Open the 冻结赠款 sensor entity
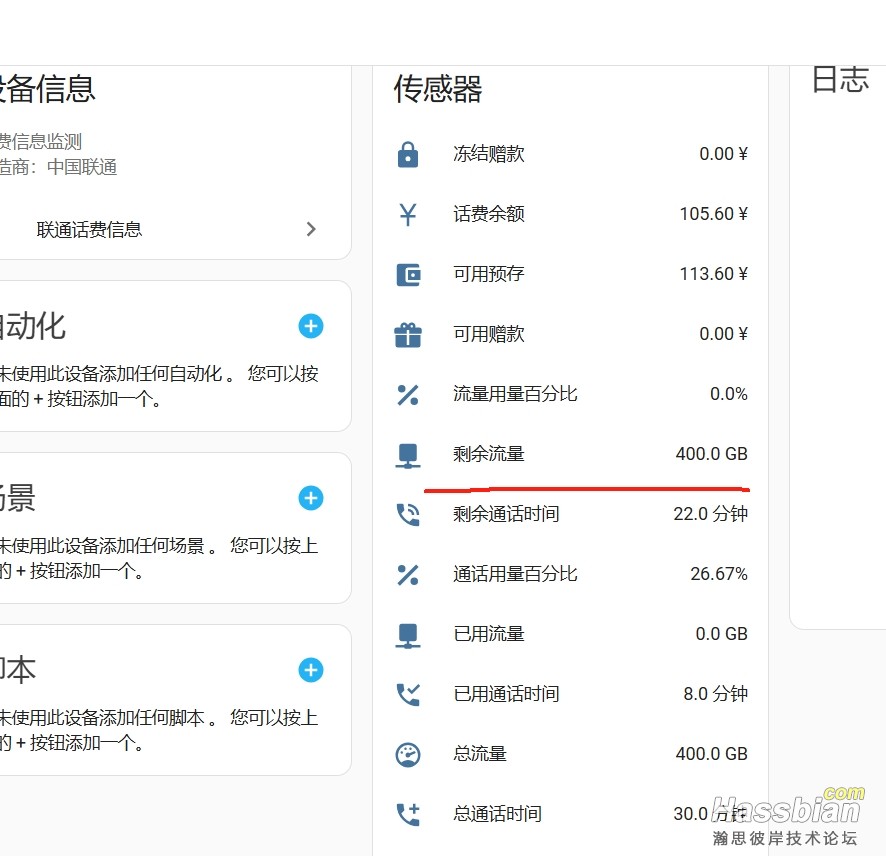 point(571,154)
